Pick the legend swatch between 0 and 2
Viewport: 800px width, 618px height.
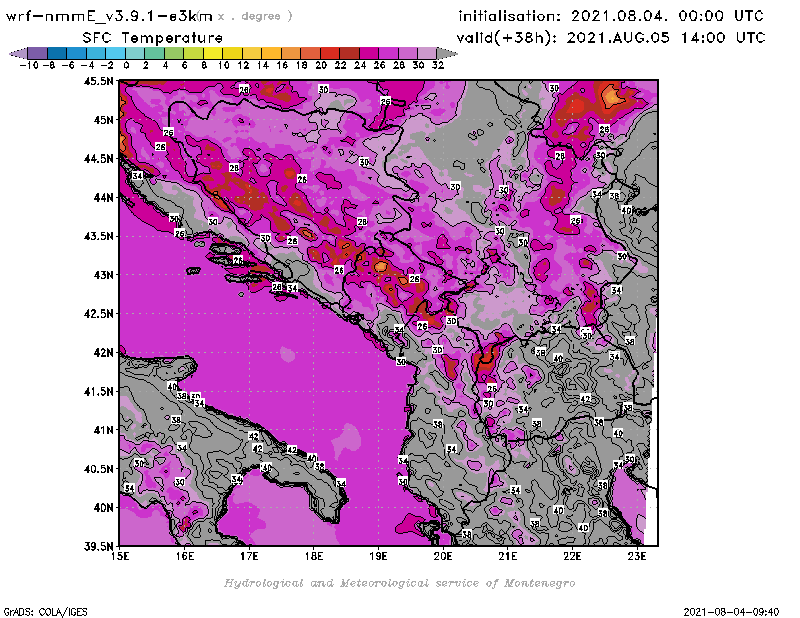click(135, 53)
